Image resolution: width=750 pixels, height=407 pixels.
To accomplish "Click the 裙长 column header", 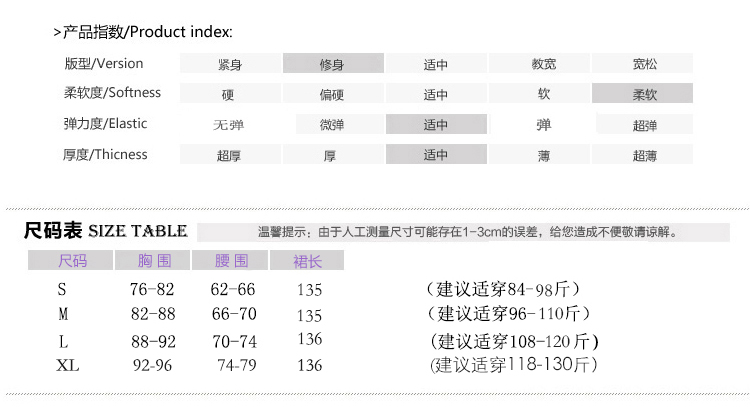I will (x=307, y=260).
